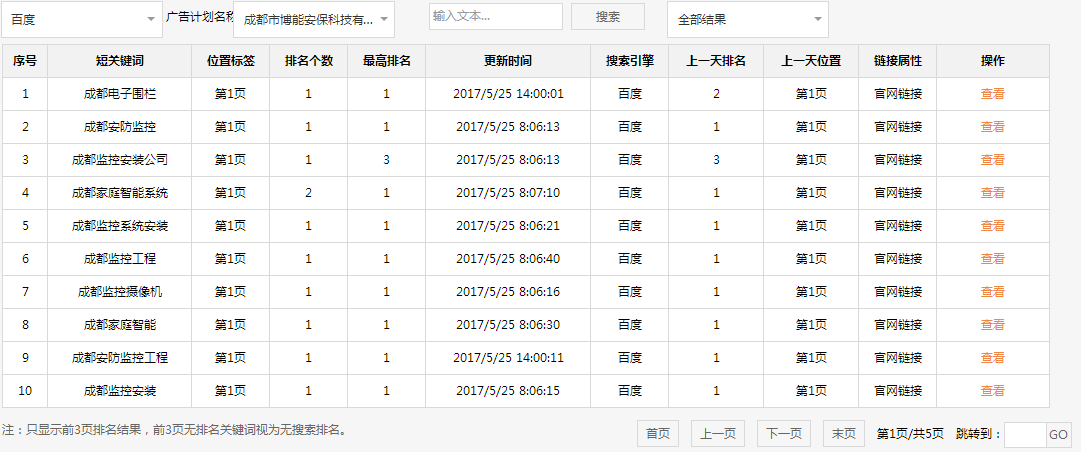Click the 搜索 button

pyautogui.click(x=607, y=17)
